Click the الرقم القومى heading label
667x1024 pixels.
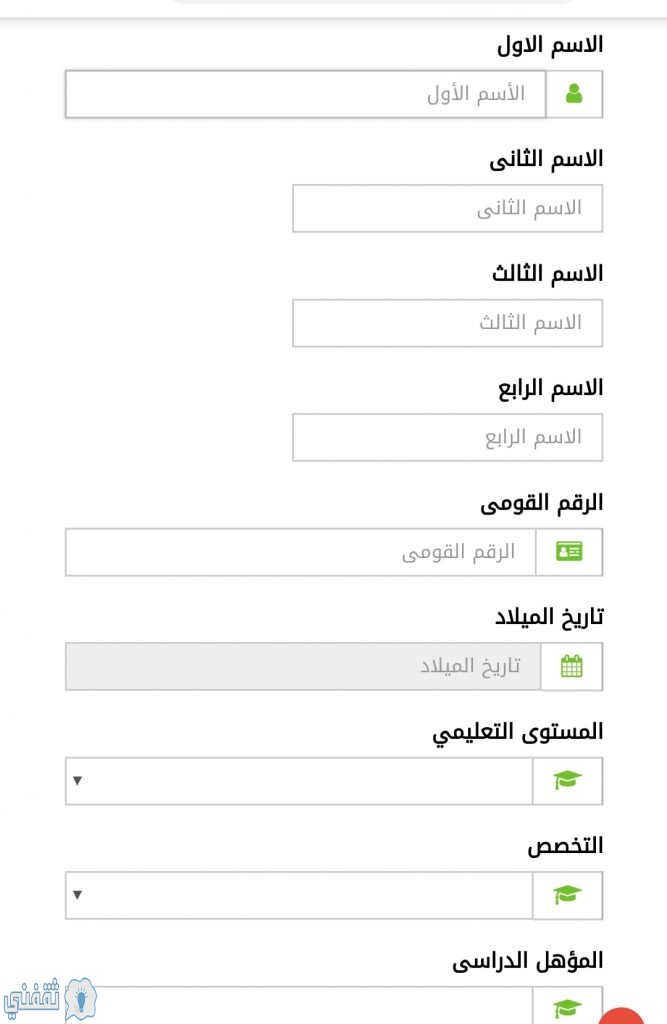coord(542,503)
